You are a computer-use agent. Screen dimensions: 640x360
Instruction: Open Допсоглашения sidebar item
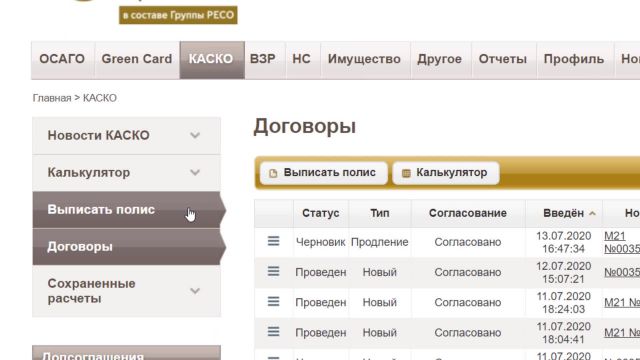point(127,353)
